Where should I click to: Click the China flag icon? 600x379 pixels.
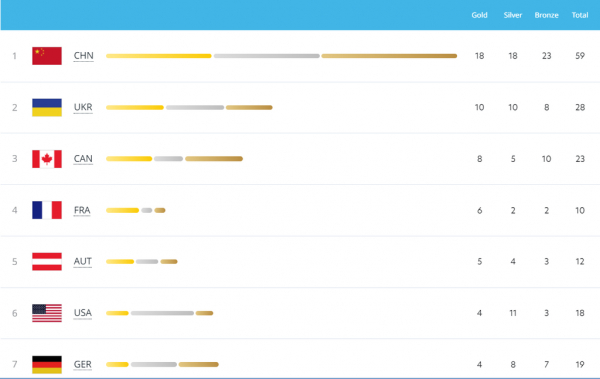pyautogui.click(x=47, y=56)
